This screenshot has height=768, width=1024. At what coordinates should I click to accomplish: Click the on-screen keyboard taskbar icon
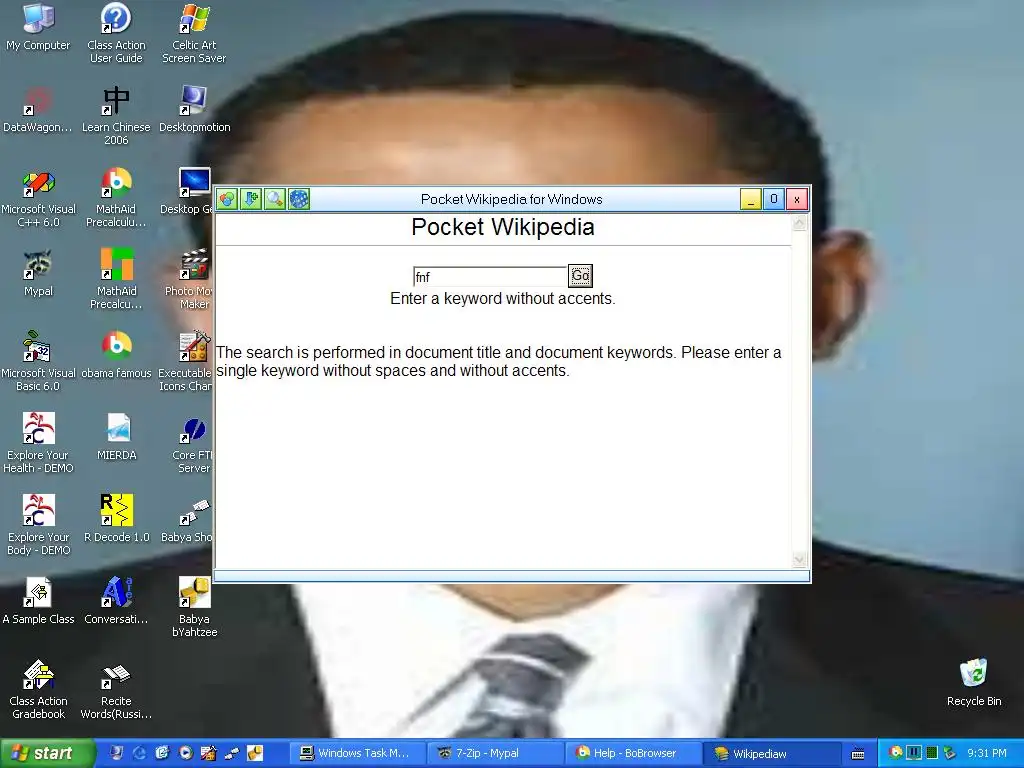coord(858,754)
